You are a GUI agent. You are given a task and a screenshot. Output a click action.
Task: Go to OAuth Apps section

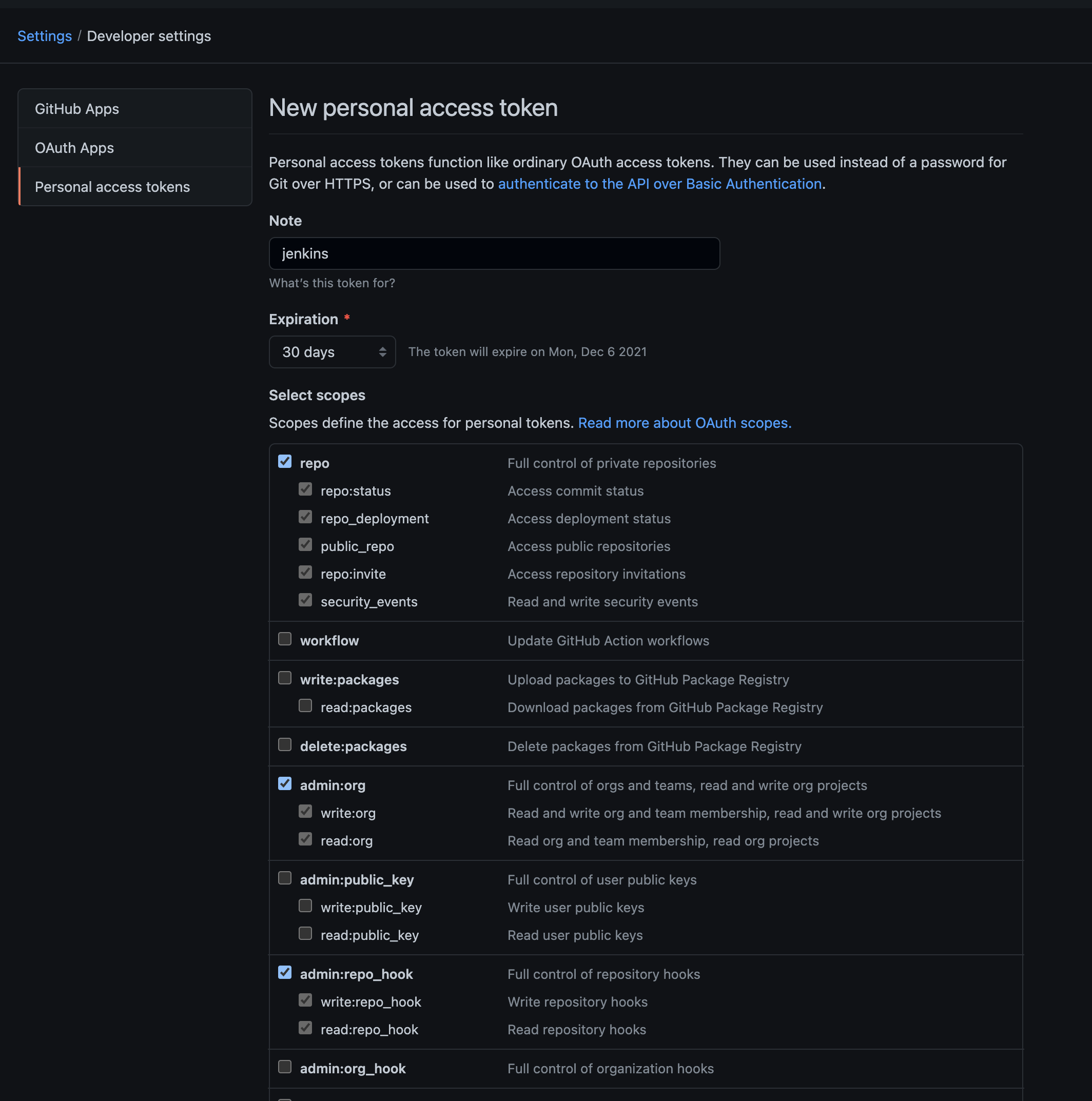pyautogui.click(x=74, y=148)
